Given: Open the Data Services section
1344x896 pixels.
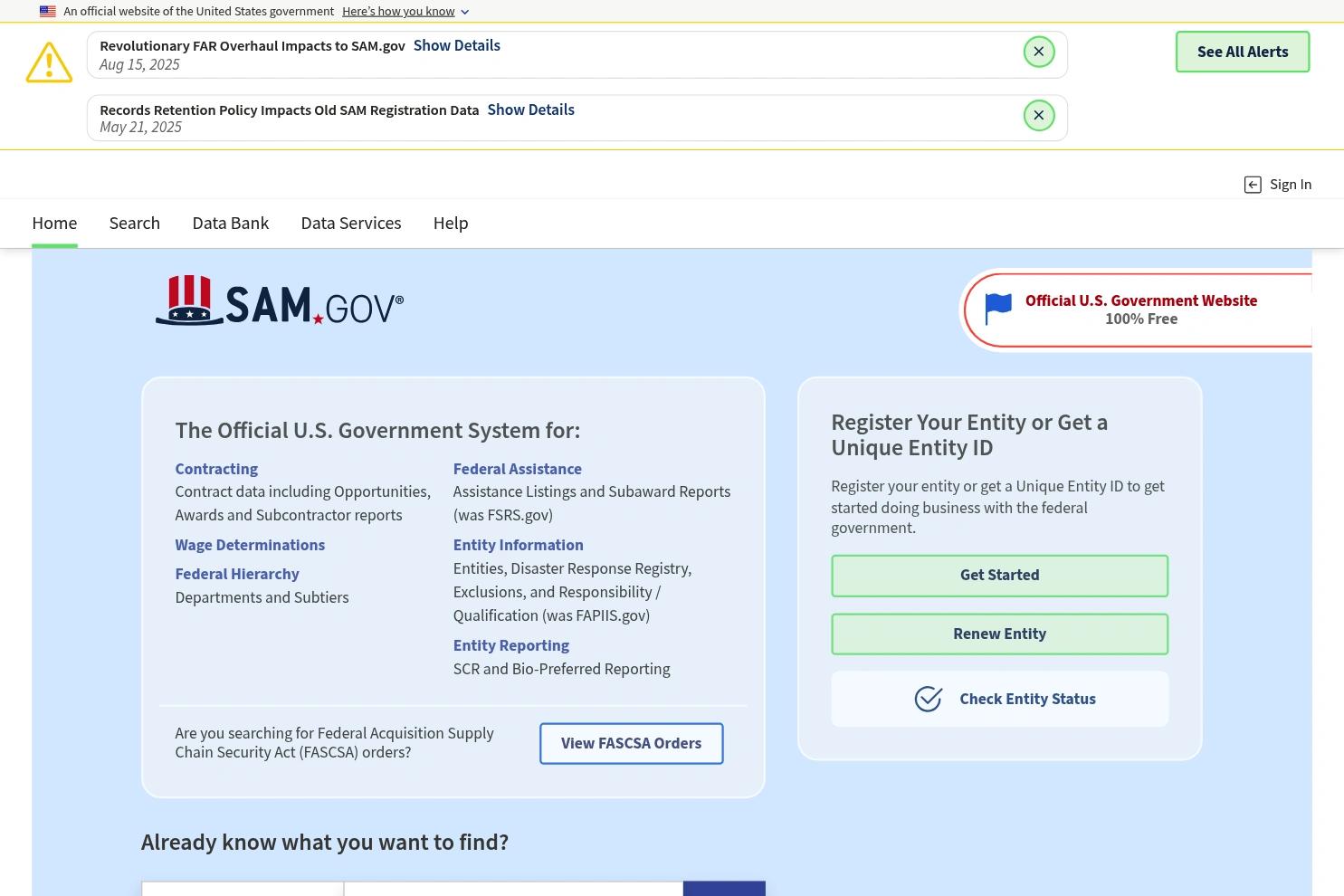Looking at the screenshot, I should 350,223.
